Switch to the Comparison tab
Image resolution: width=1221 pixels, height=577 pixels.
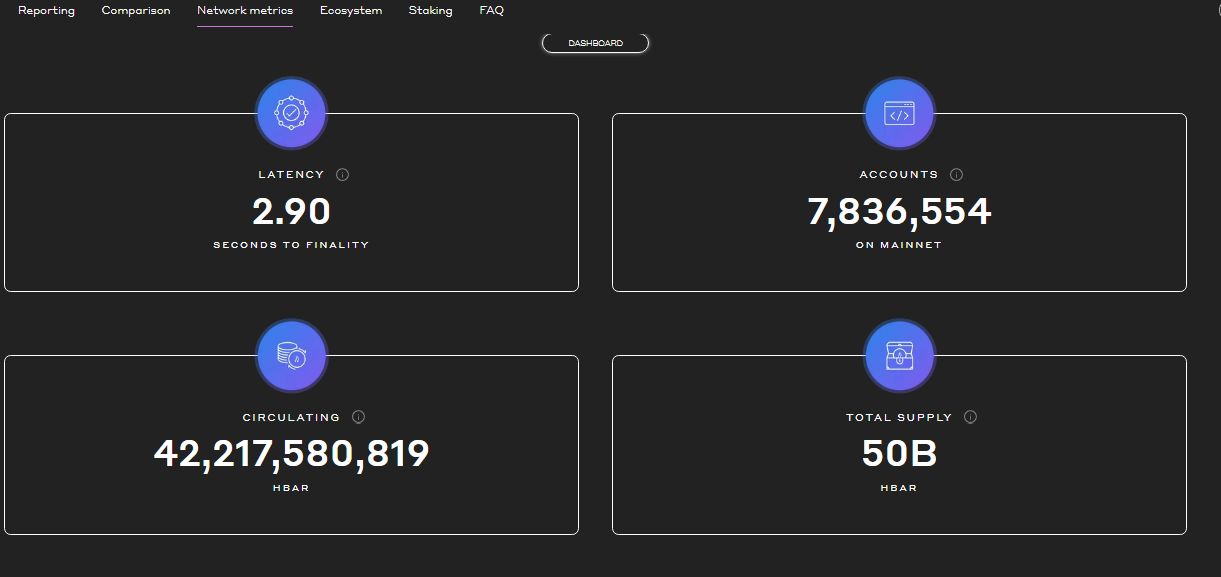136,11
